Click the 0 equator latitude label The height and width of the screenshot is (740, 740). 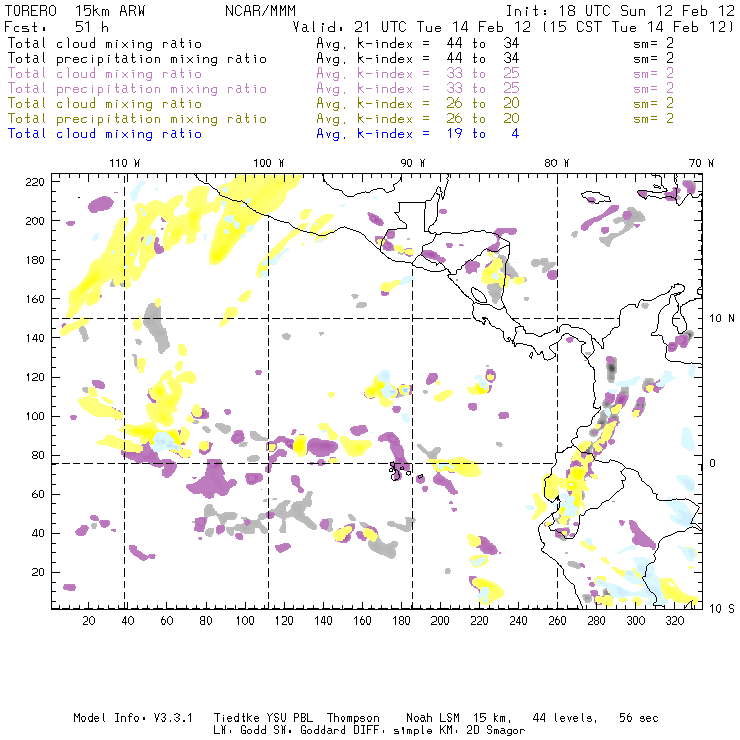(x=714, y=462)
